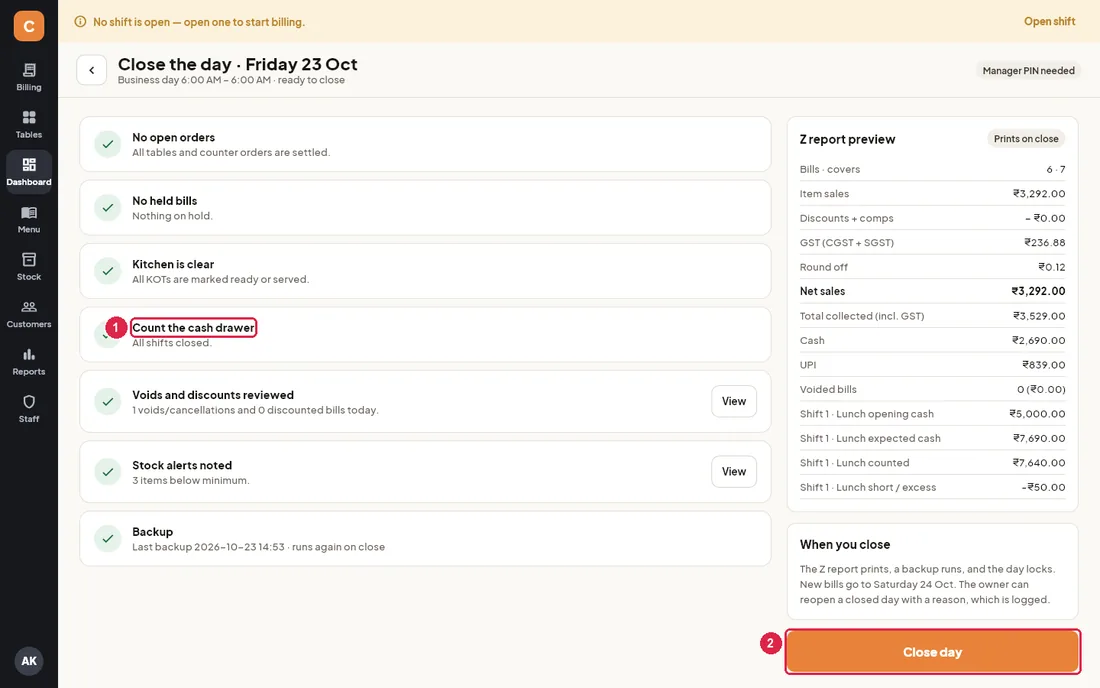Click the AK user avatar
The height and width of the screenshot is (688, 1100).
click(29, 661)
